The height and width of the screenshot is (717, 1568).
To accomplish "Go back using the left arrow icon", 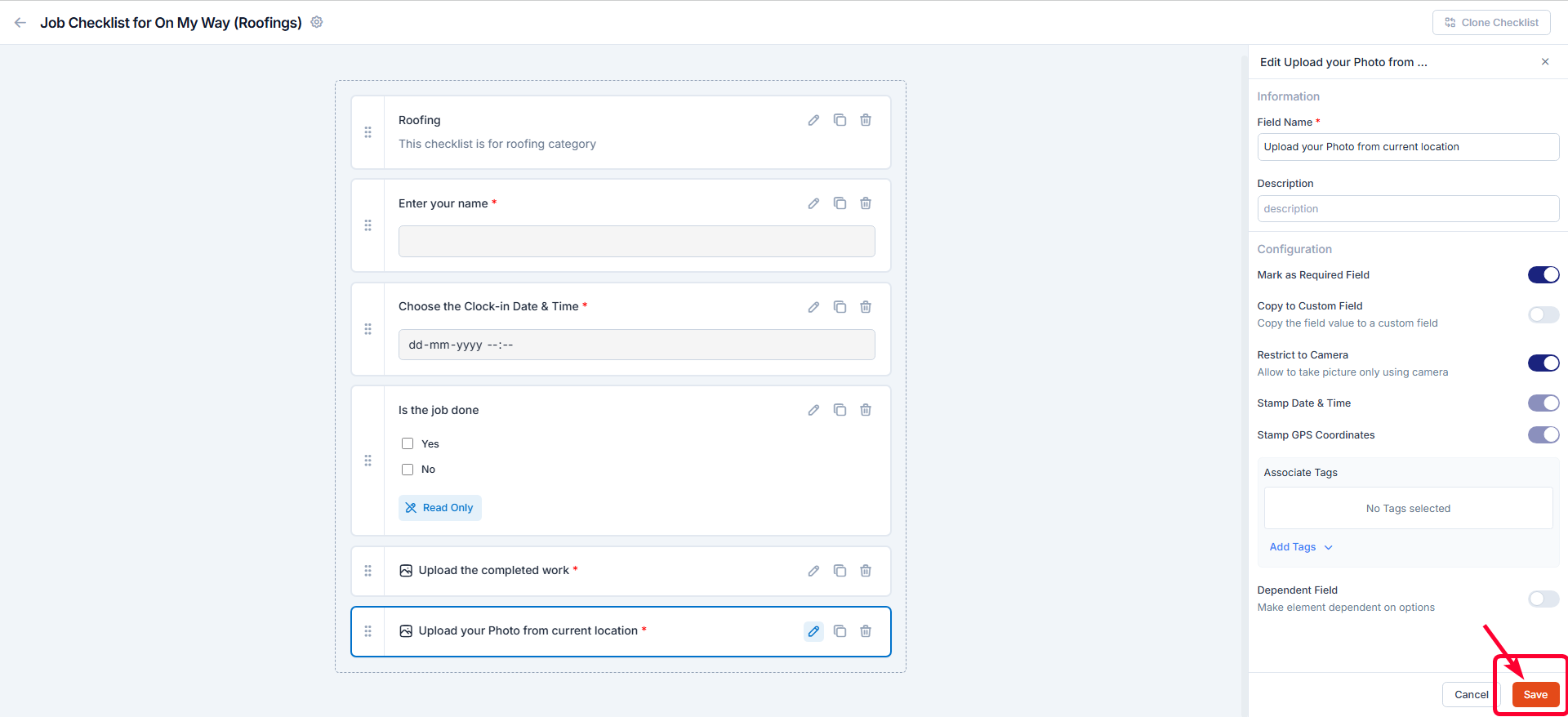I will pyautogui.click(x=20, y=23).
